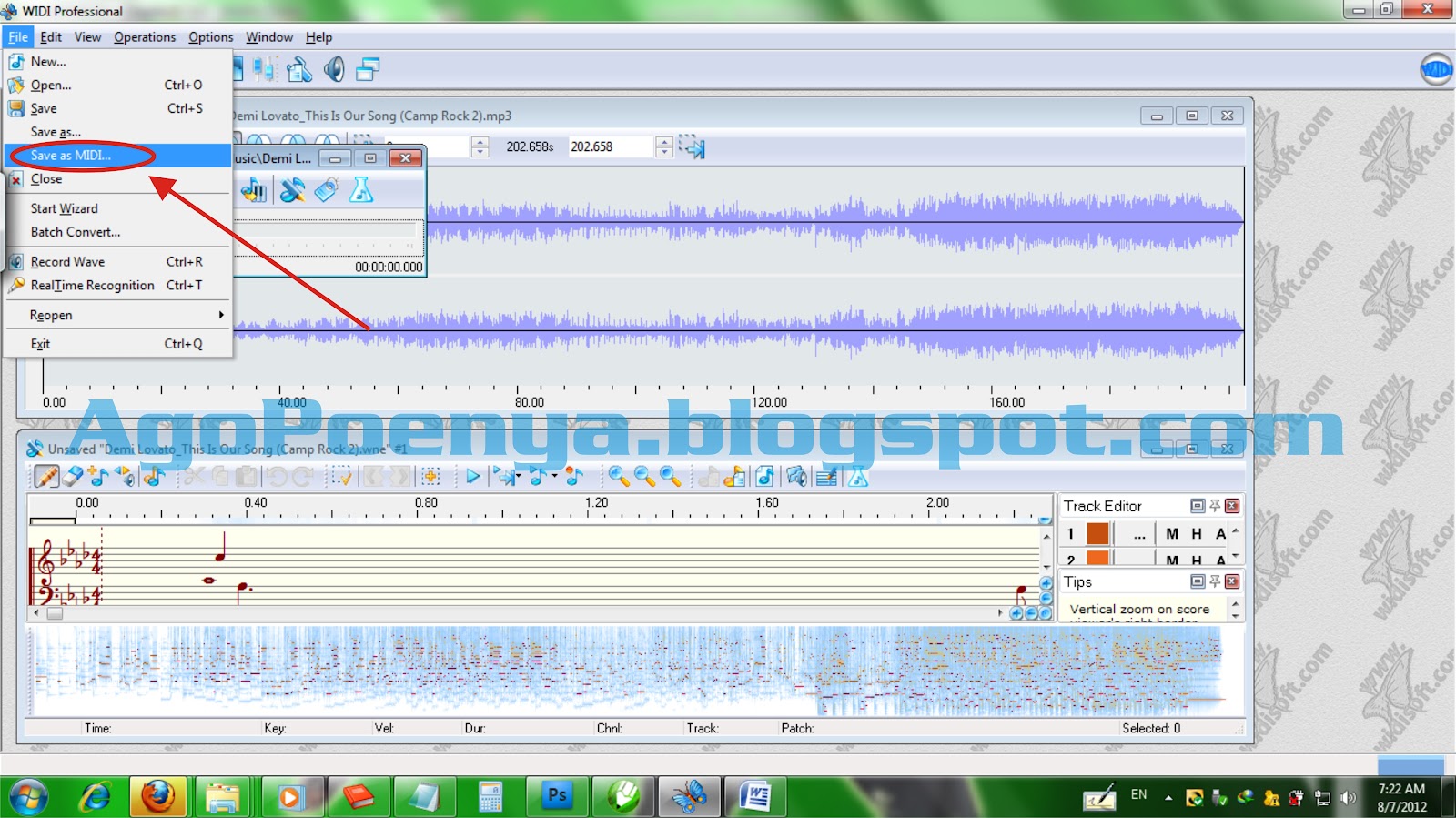
Task: Click the rectangle selection tool icon
Action: pyautogui.click(x=341, y=476)
